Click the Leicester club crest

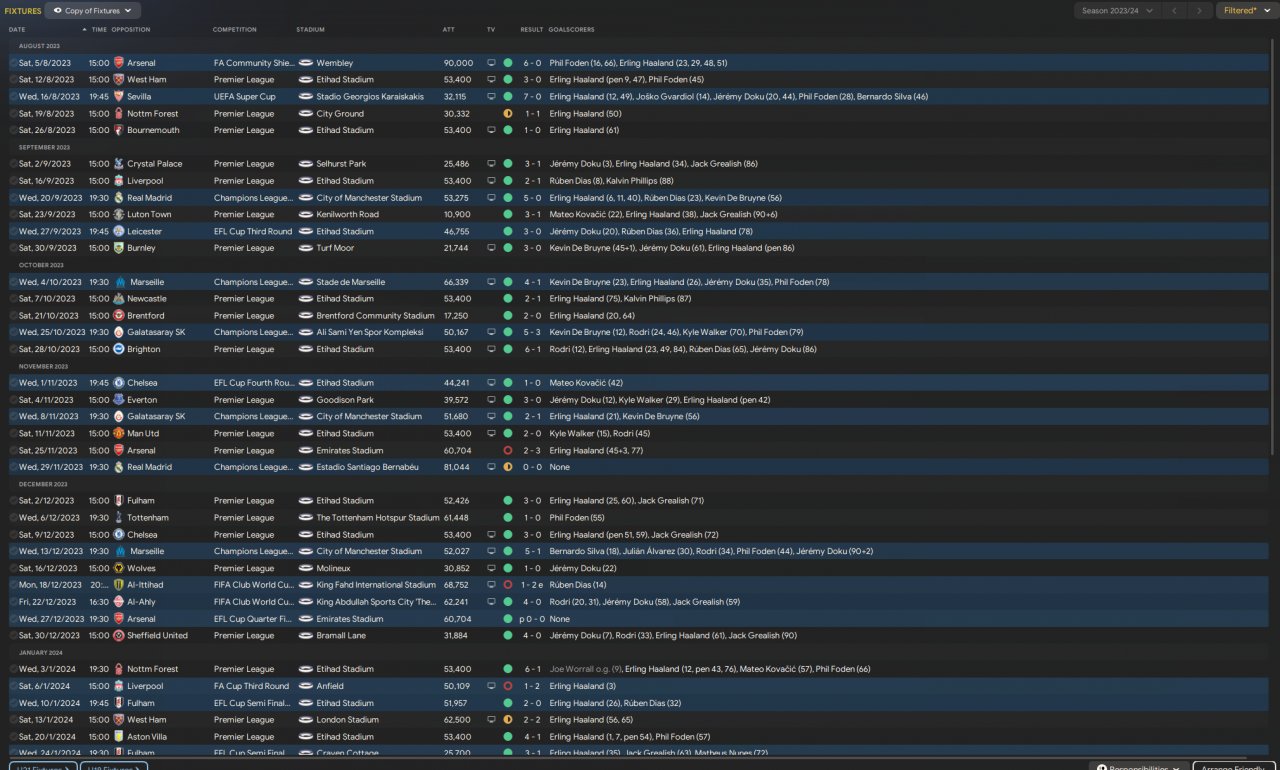[119, 231]
